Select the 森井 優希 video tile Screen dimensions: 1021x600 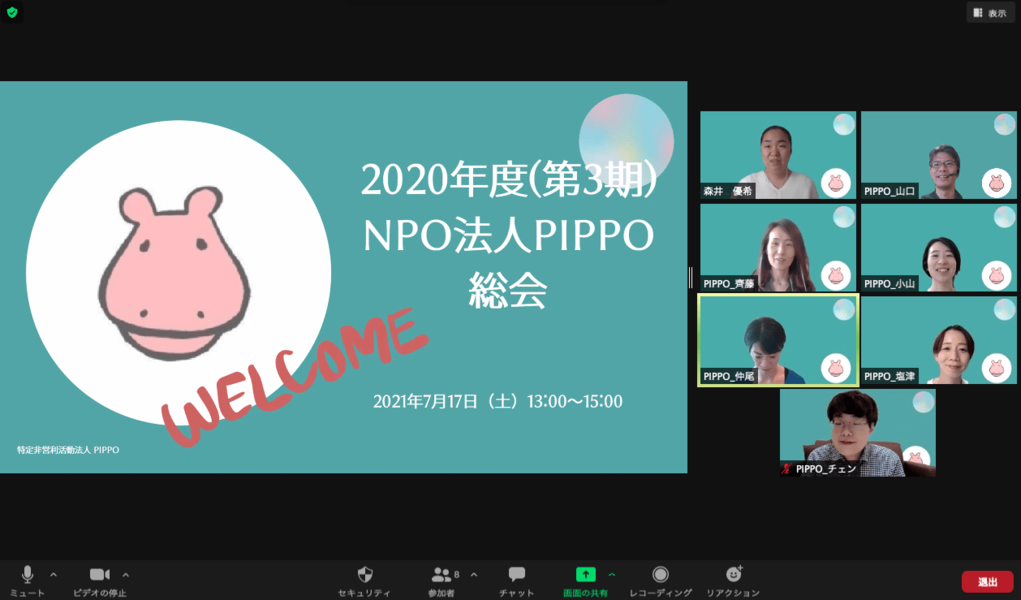777,155
